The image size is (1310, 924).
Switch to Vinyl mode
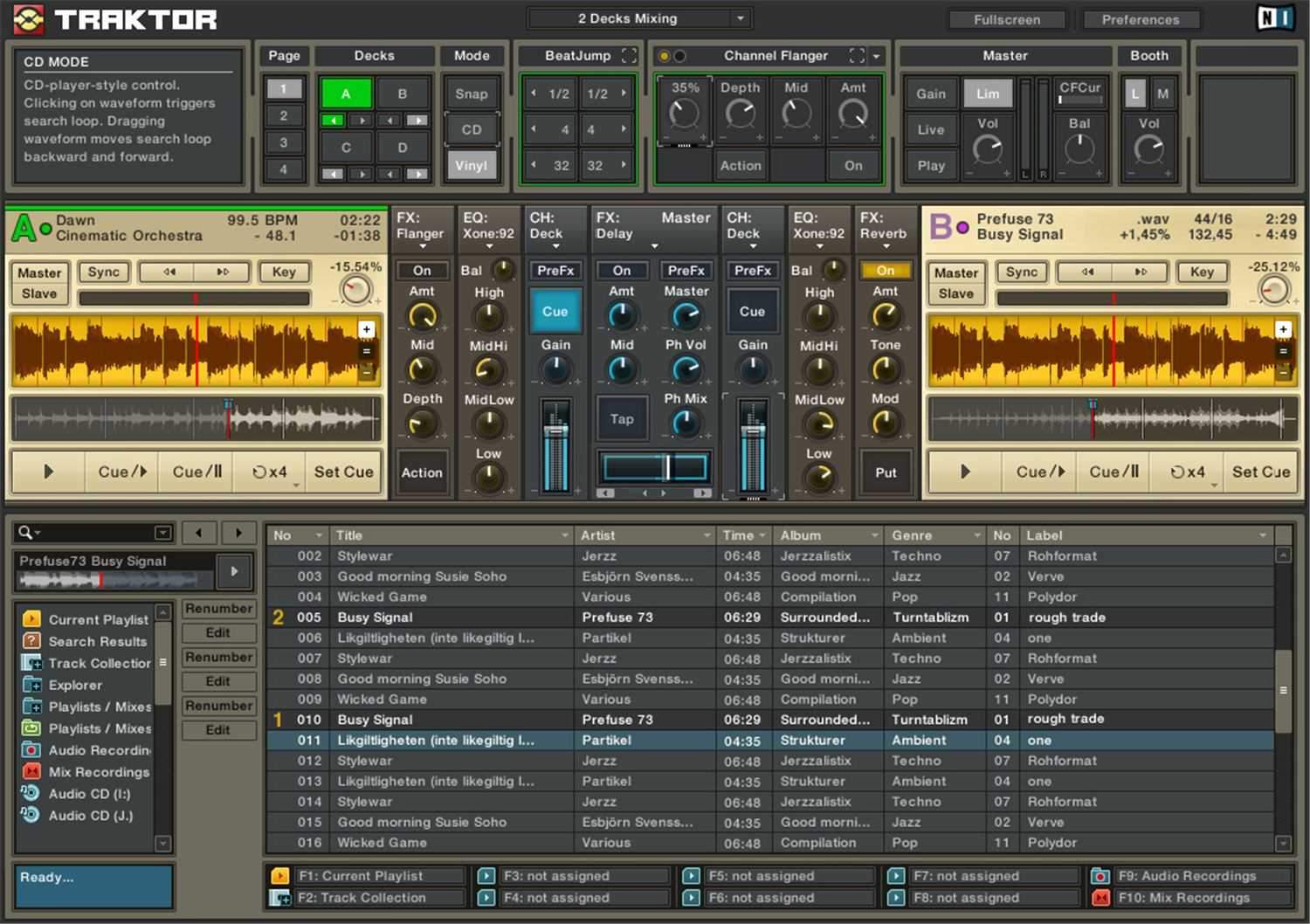click(472, 165)
